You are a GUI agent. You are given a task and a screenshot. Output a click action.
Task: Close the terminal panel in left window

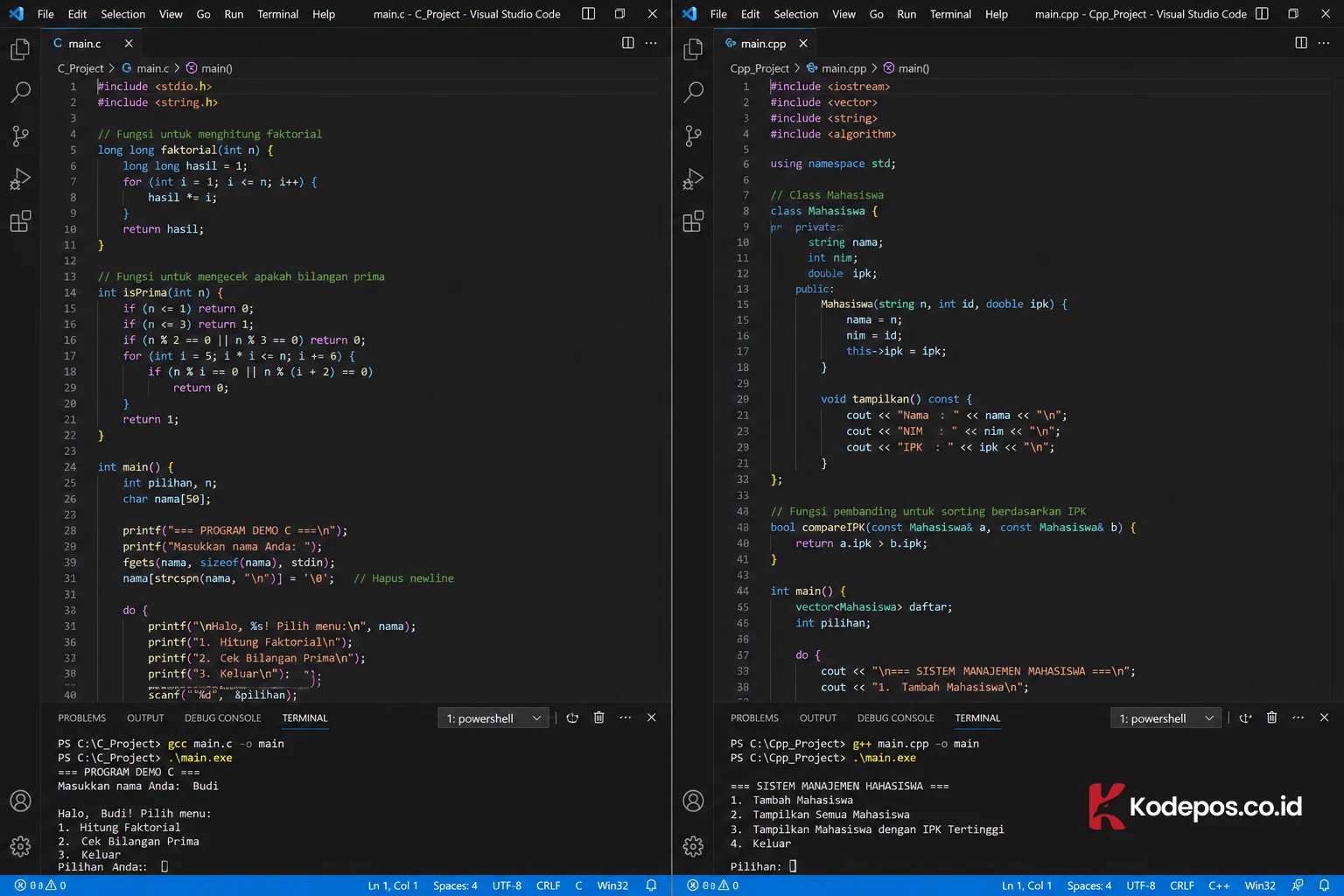click(651, 717)
